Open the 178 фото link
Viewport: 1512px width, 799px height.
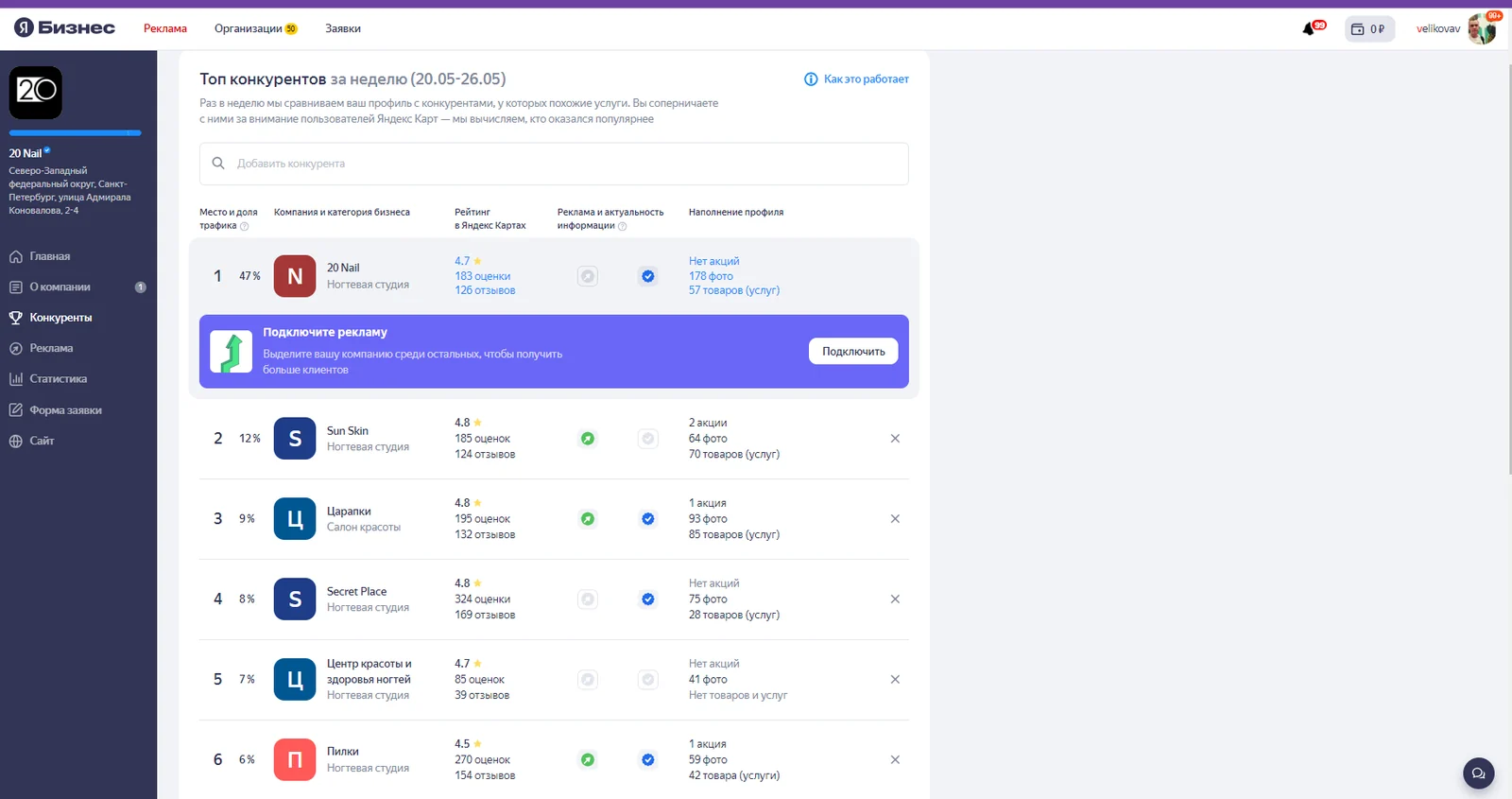(711, 276)
